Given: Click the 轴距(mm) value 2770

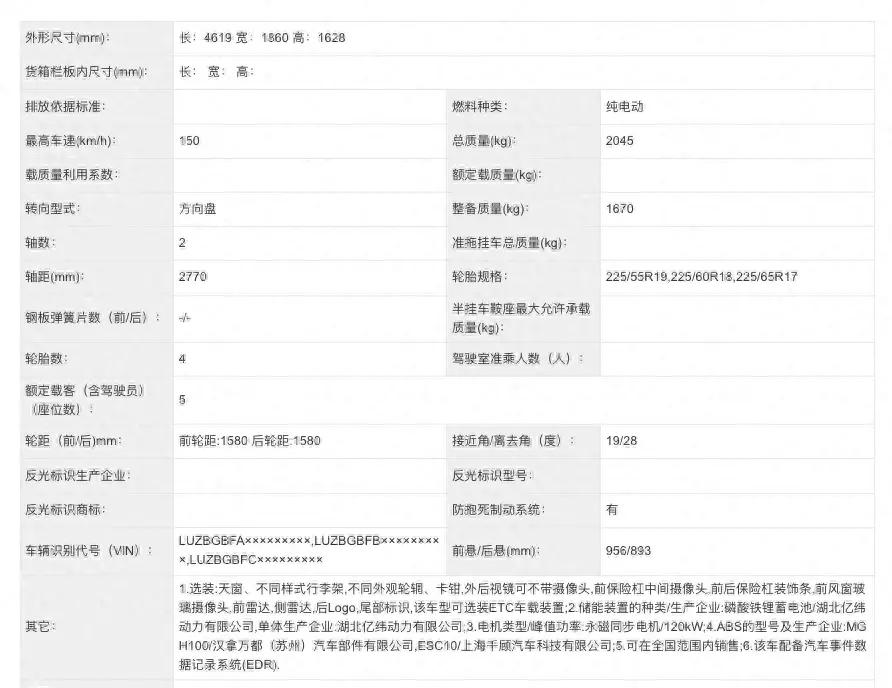Looking at the screenshot, I should pyautogui.click(x=192, y=276).
